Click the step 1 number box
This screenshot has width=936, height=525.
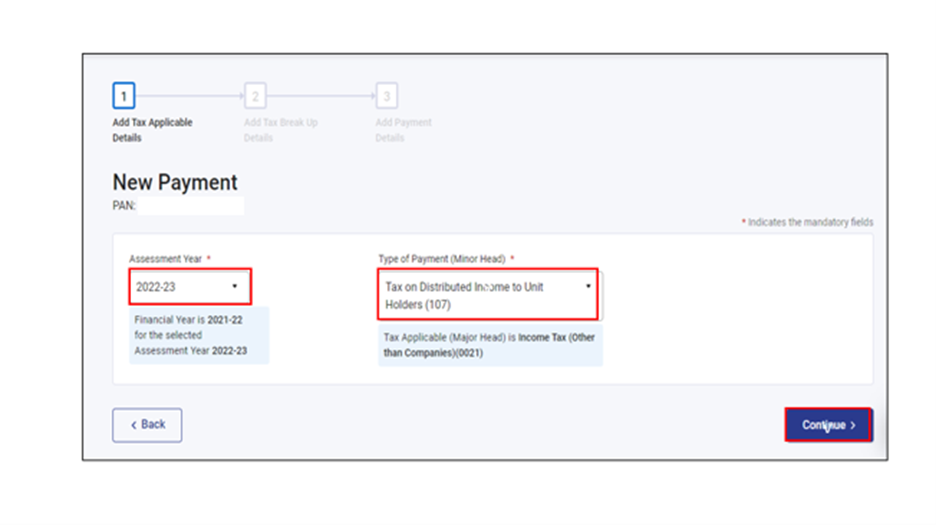click(x=123, y=96)
